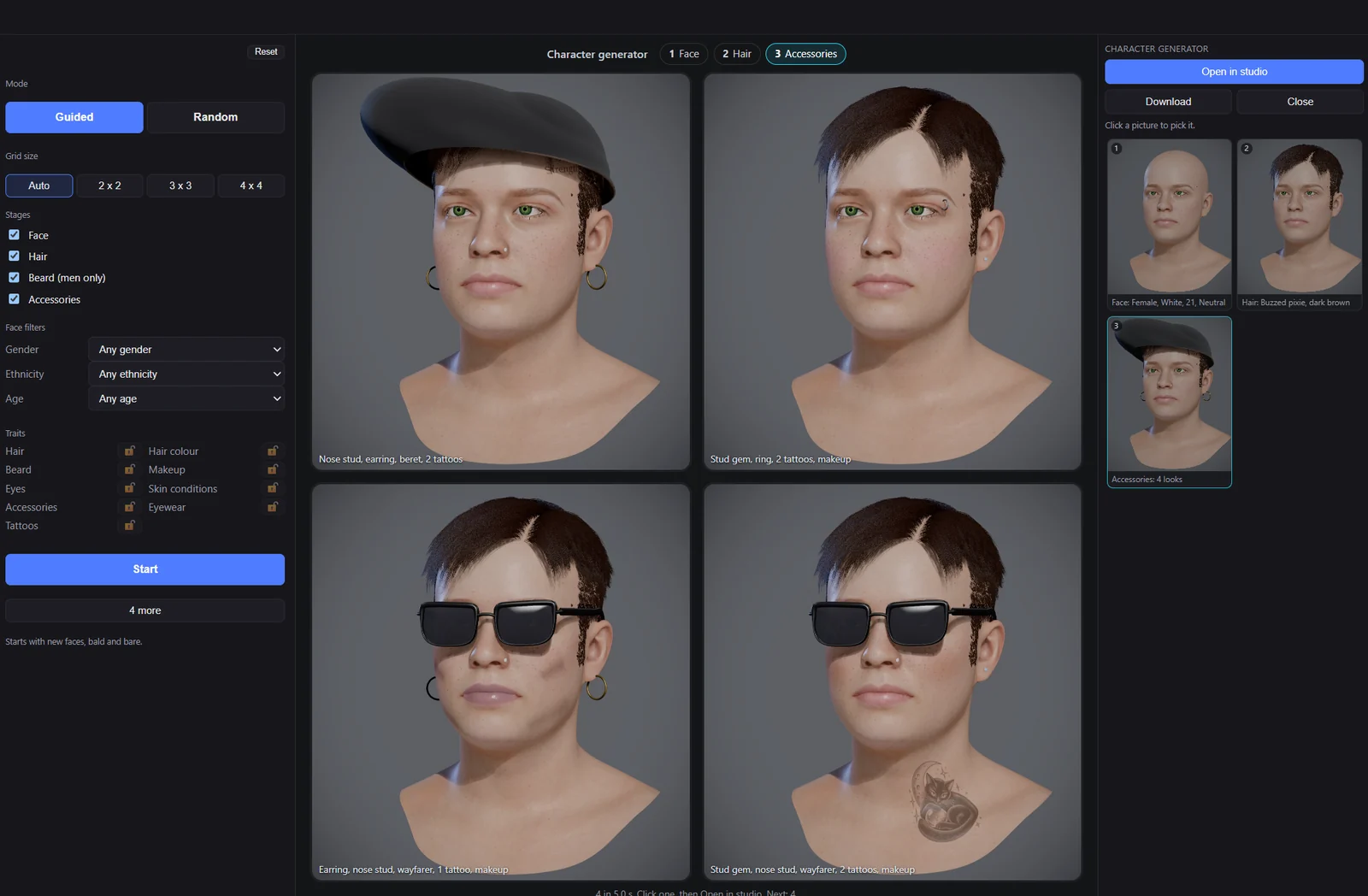This screenshot has height=896, width=1368.
Task: Go to the 2 Hair step tab
Action: (x=737, y=54)
